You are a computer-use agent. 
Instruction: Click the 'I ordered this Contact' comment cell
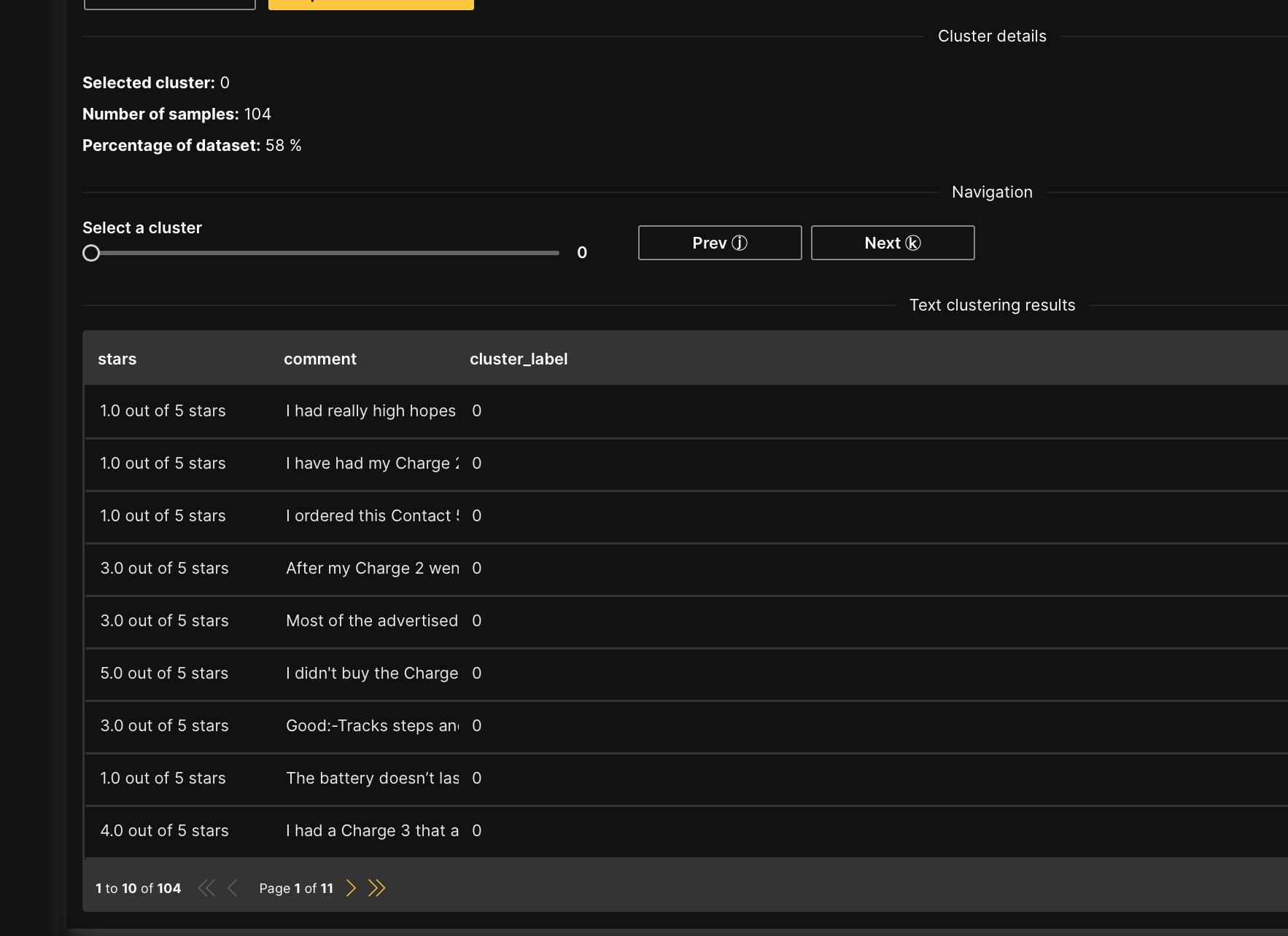coord(372,516)
